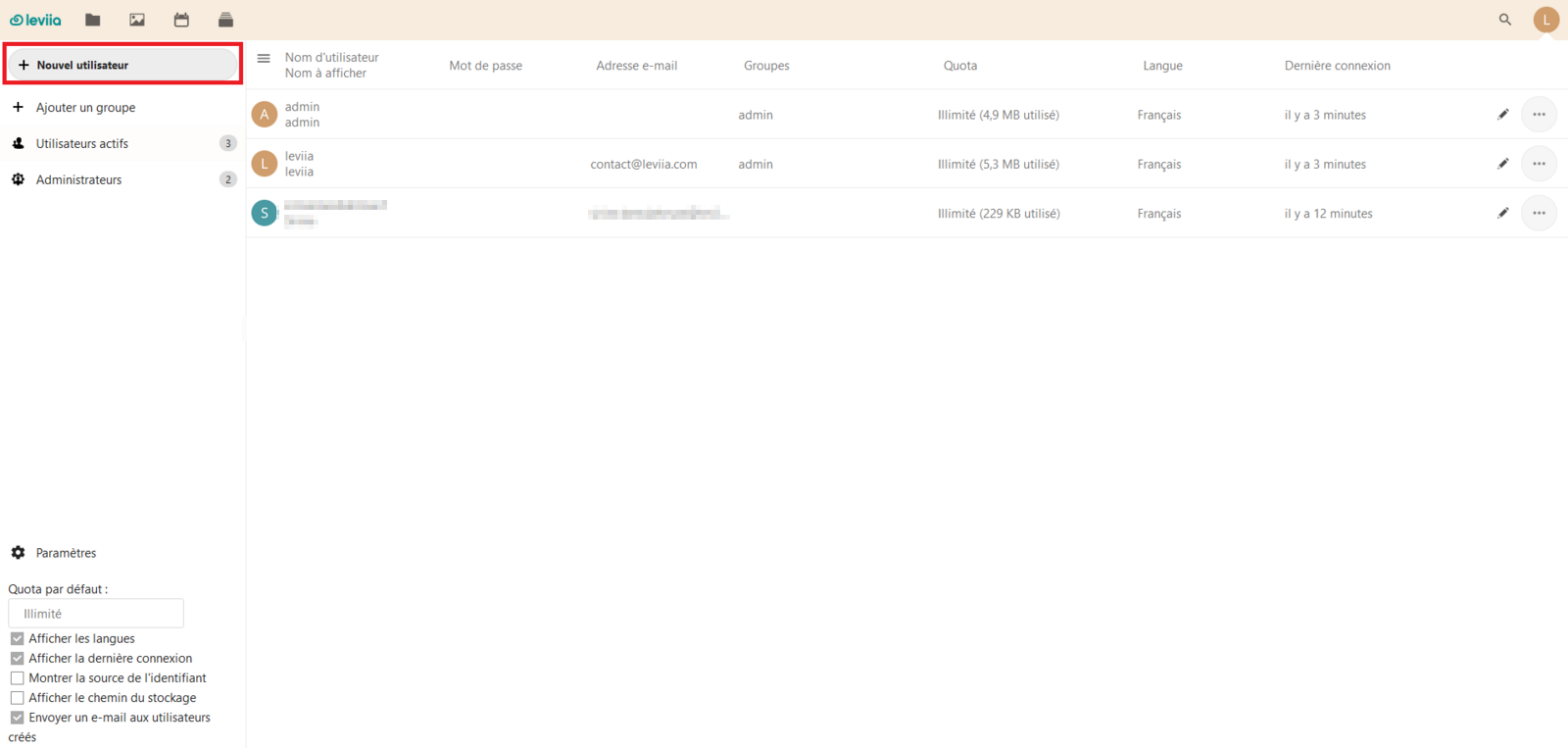Open more actions for leviia row
This screenshot has height=748, width=1568.
1540,164
